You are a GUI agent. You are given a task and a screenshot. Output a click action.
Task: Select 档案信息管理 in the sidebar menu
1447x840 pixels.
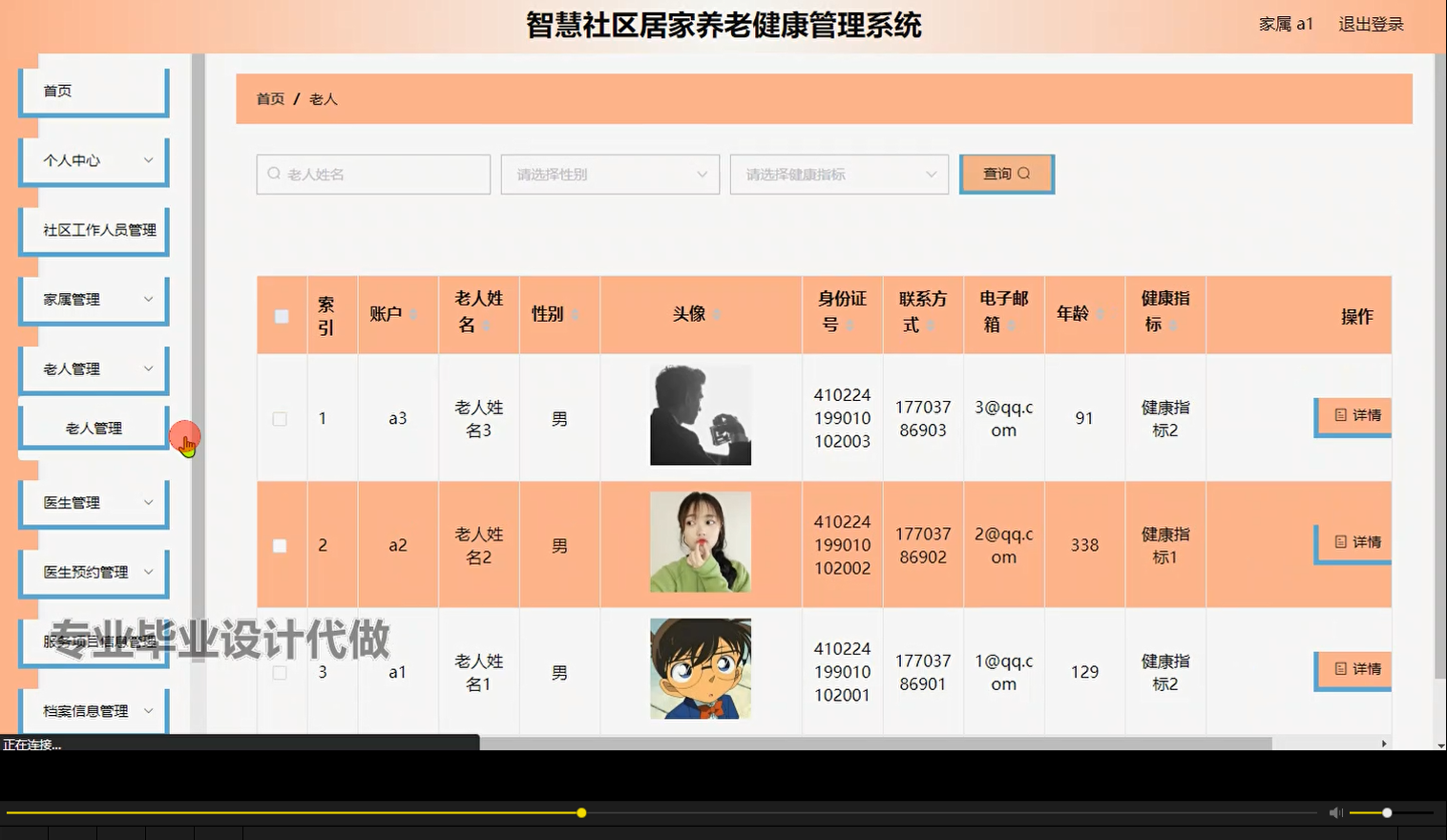pos(87,710)
